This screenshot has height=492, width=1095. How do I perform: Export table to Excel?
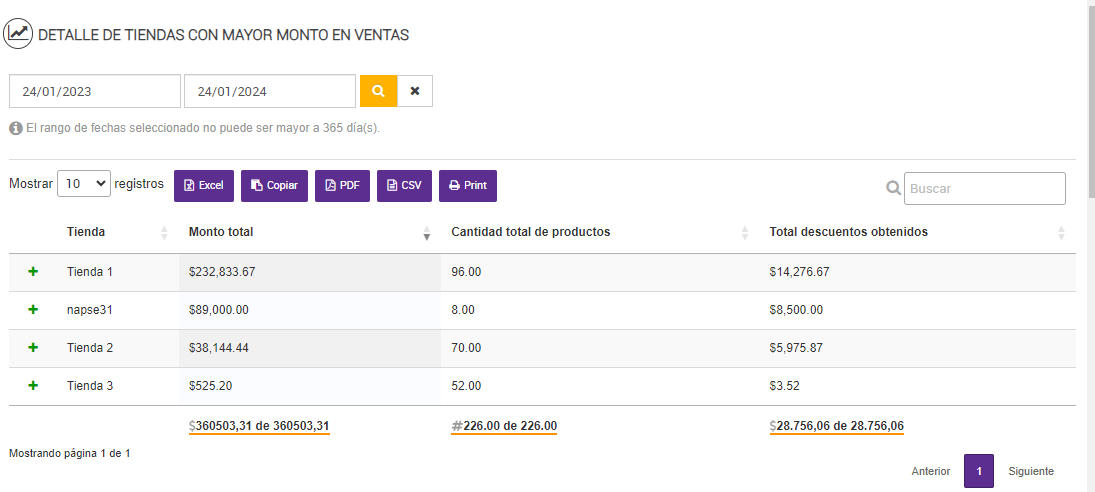click(204, 185)
